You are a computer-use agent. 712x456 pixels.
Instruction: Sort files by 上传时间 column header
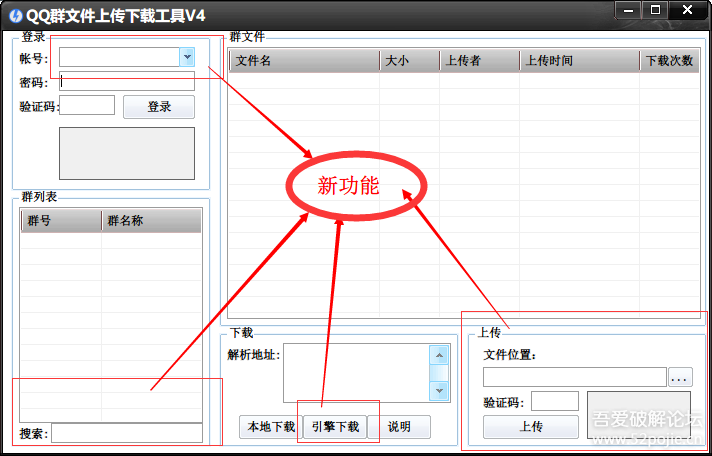[579, 60]
